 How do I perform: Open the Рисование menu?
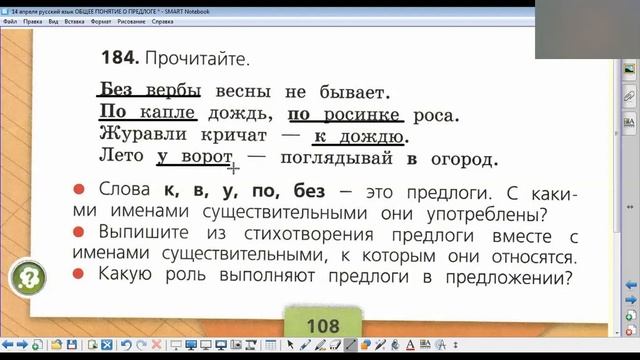pyautogui.click(x=131, y=22)
